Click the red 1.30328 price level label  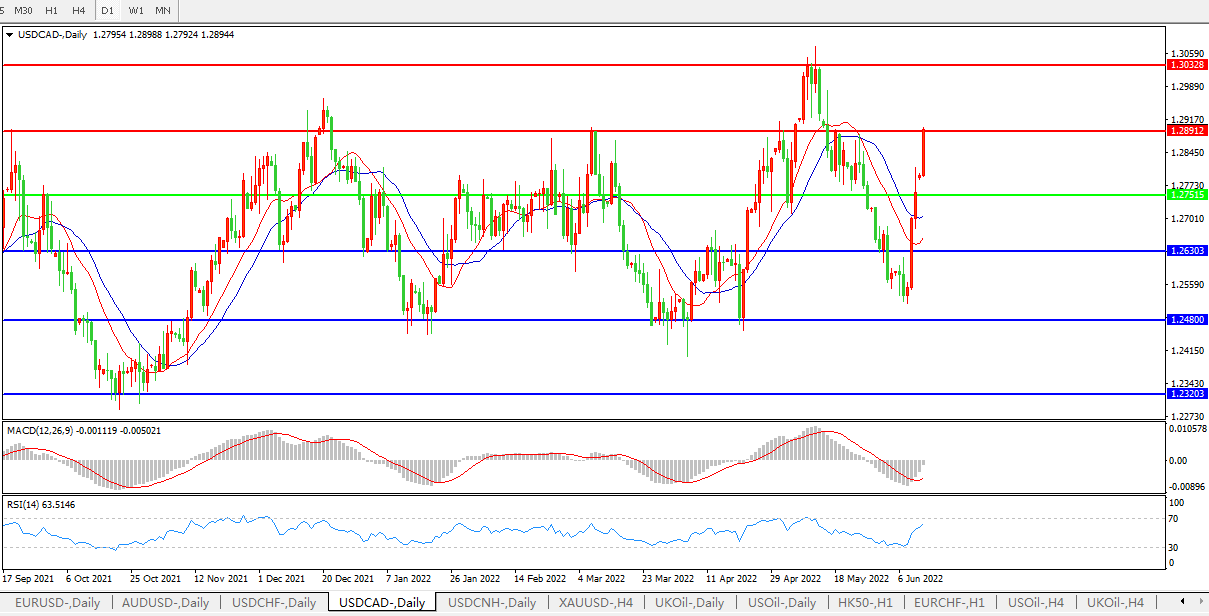tap(1186, 64)
